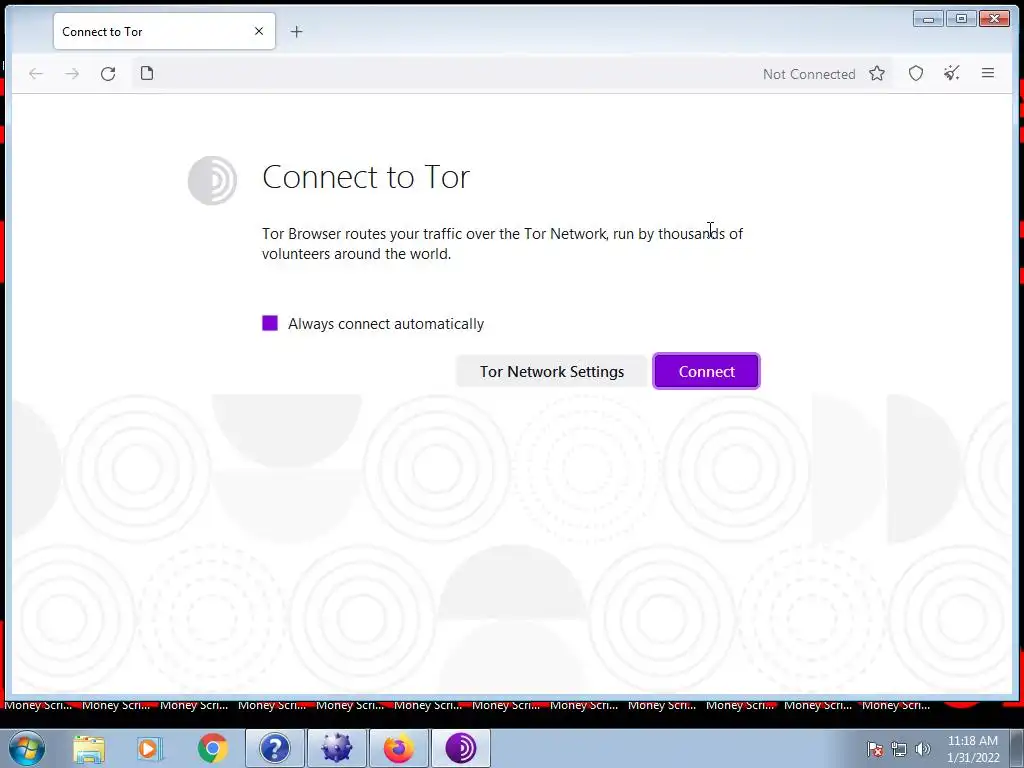Click the Tor onion logo
The height and width of the screenshot is (768, 1024).
tap(212, 180)
